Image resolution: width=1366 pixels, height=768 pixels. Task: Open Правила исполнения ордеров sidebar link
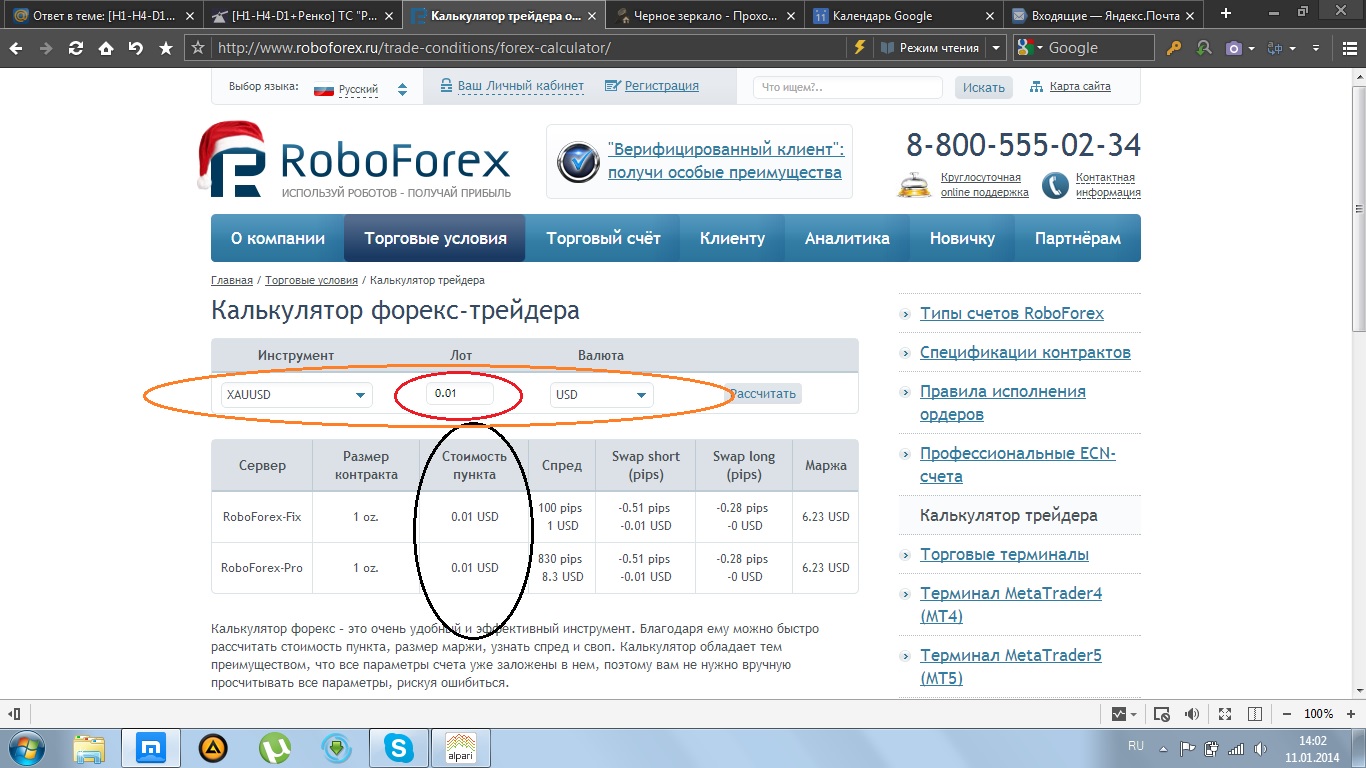pyautogui.click(x=1003, y=403)
